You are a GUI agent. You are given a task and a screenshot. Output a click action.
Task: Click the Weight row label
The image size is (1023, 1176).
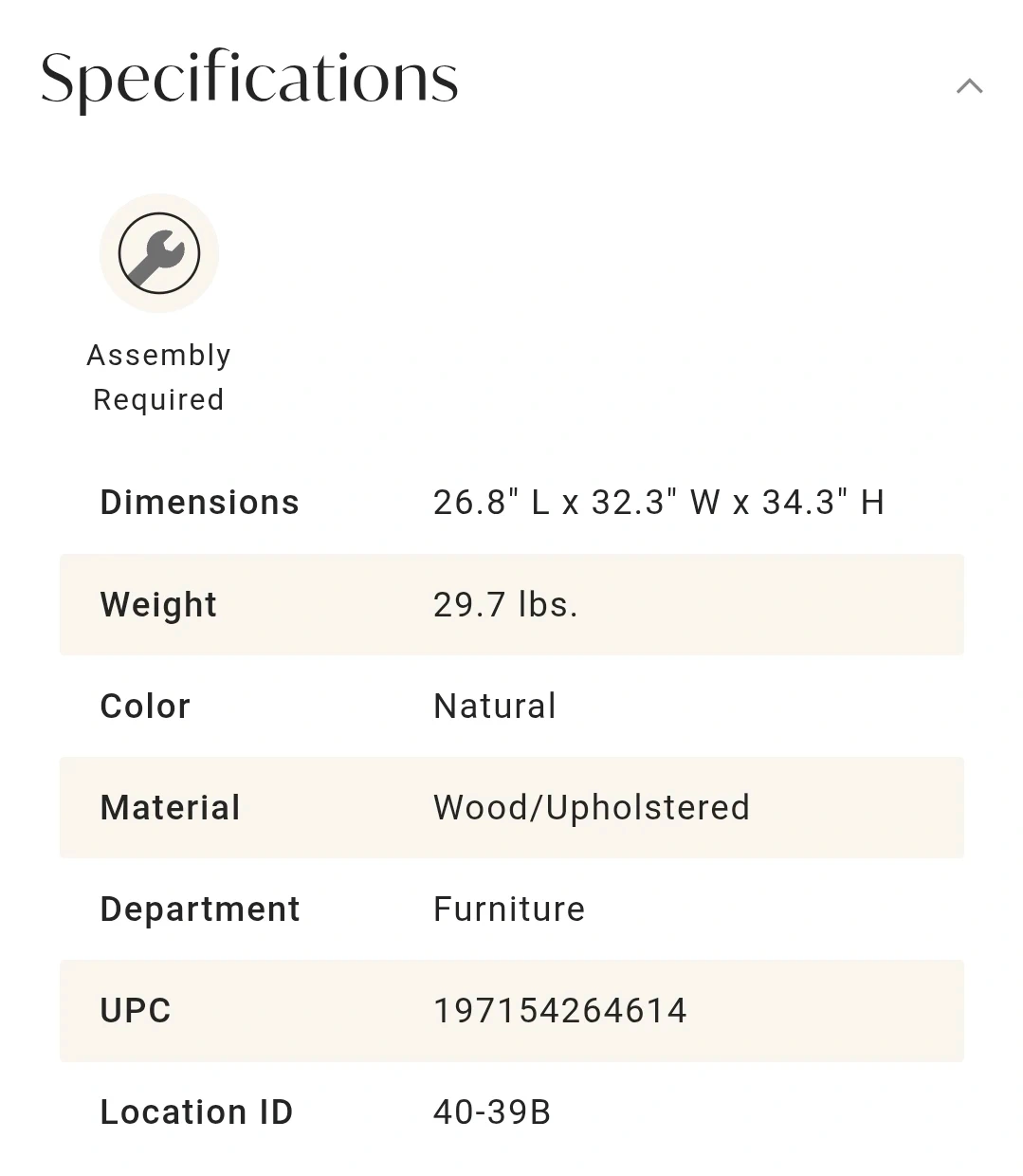[158, 605]
